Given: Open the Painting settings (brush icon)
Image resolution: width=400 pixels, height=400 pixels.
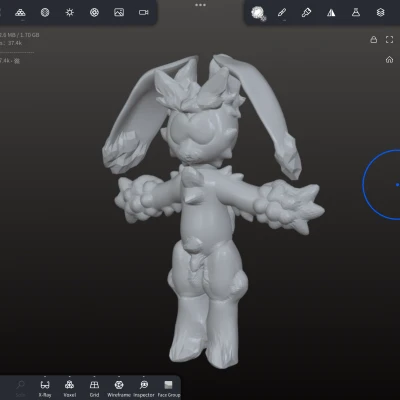Looking at the screenshot, I should [306, 13].
